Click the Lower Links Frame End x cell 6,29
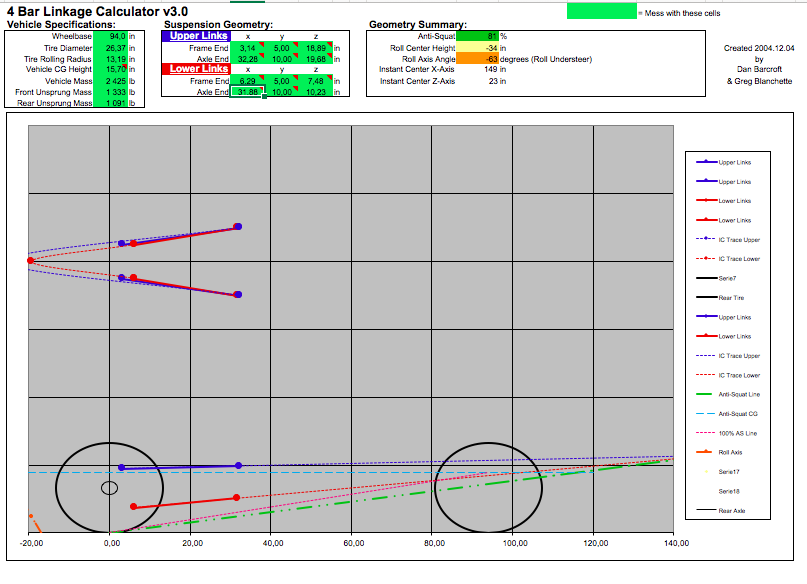The image size is (807, 584). click(x=248, y=81)
